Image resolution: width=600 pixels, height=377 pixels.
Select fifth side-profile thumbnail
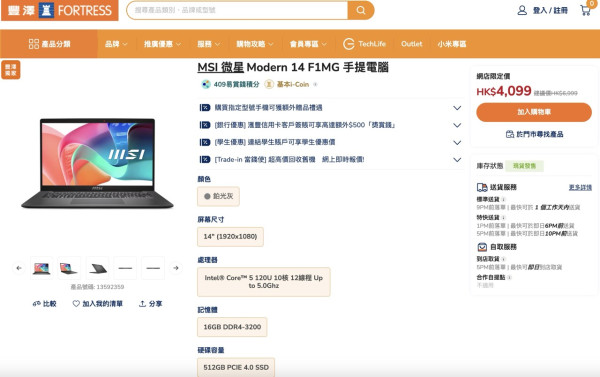pos(153,268)
